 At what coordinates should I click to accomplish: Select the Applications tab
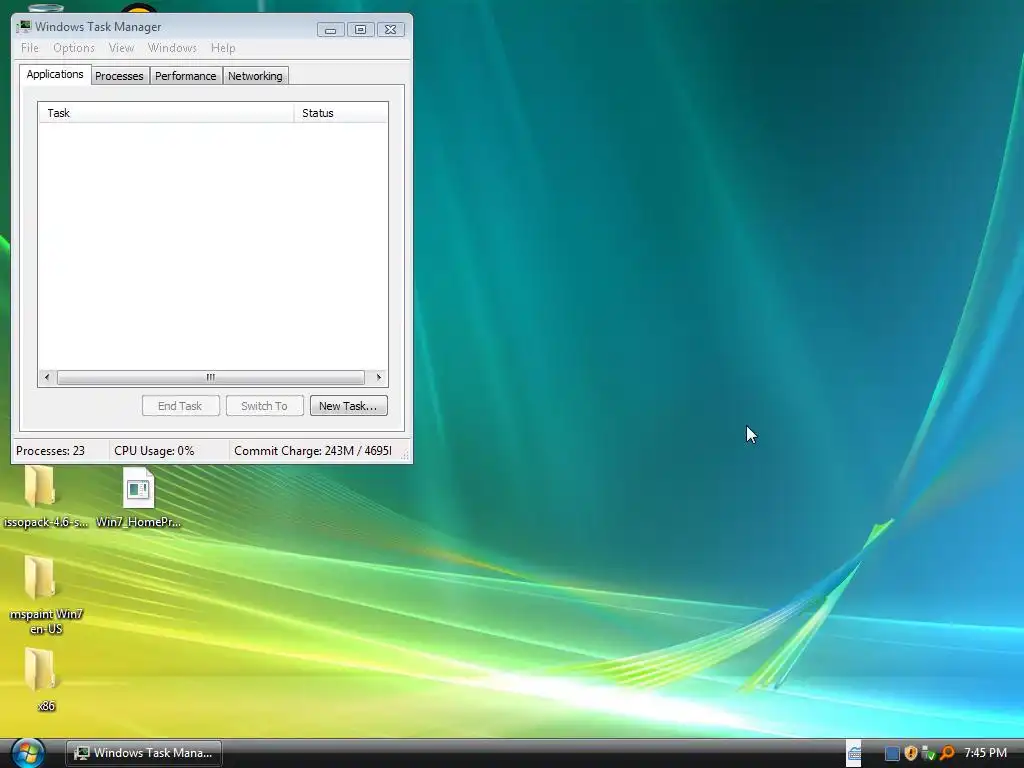[x=55, y=74]
